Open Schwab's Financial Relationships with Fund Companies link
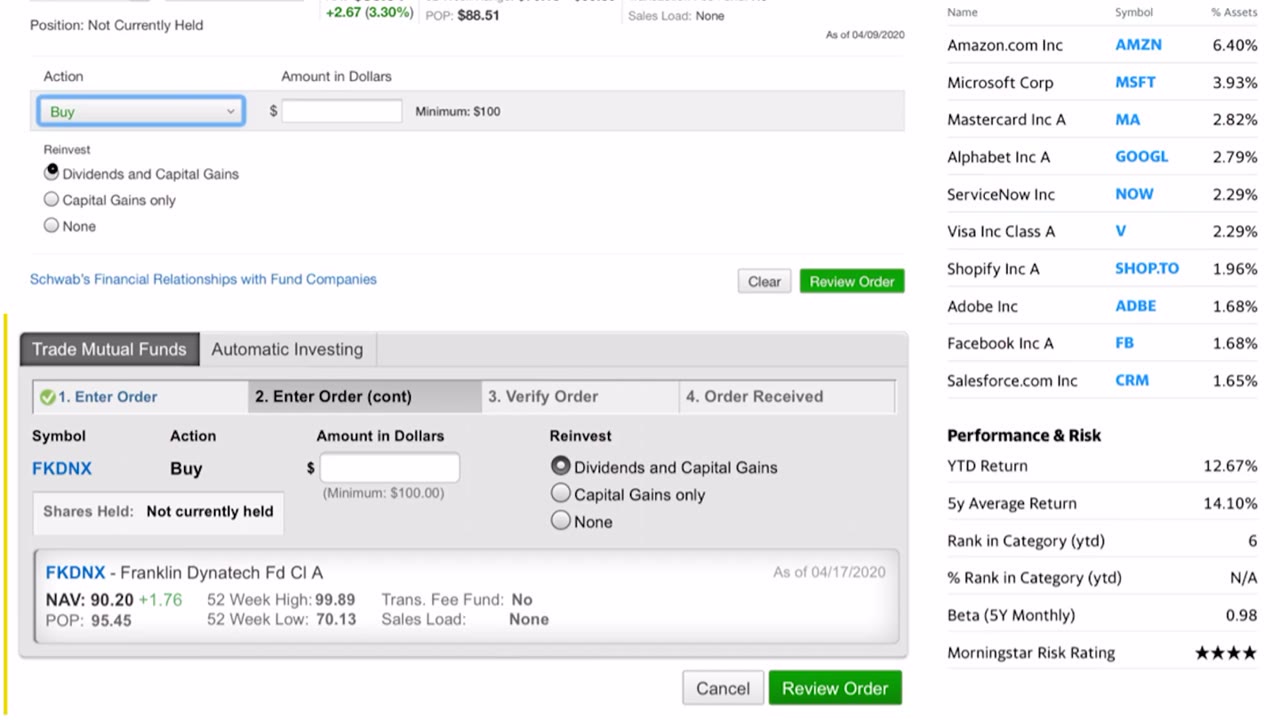Viewport: 1280px width, 720px height. point(203,279)
